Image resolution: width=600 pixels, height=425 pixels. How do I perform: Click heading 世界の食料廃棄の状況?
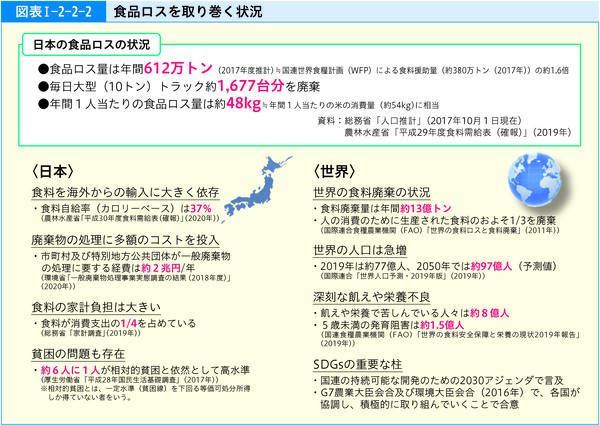[x=372, y=192]
